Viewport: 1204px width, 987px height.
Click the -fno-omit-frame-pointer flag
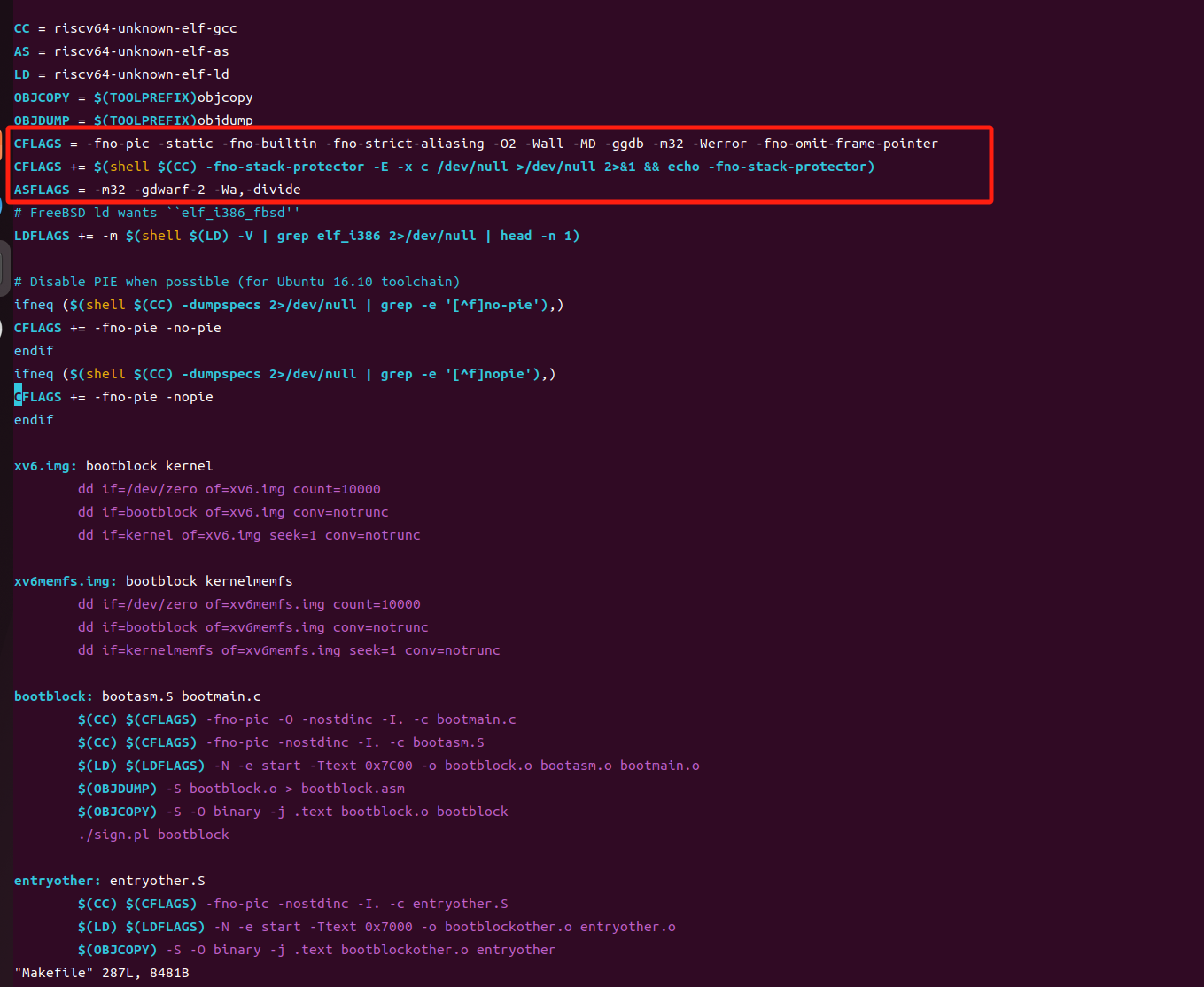847,144
